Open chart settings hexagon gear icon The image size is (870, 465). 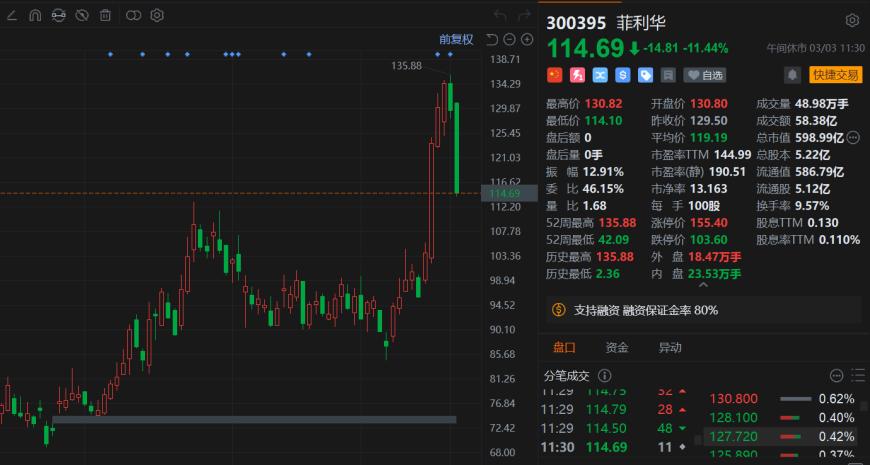(x=157, y=15)
